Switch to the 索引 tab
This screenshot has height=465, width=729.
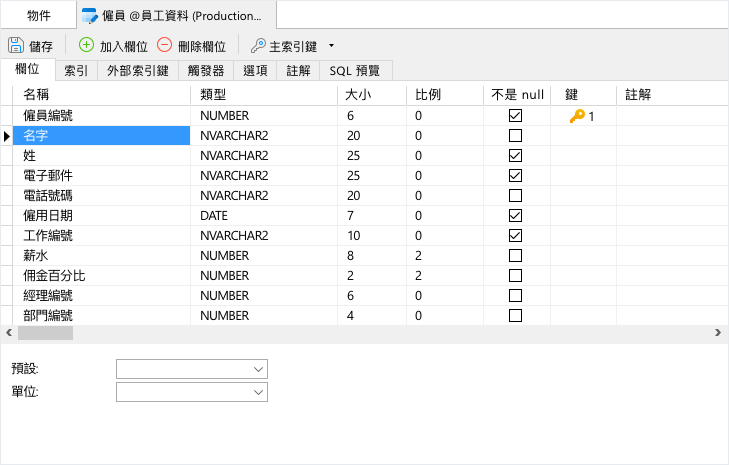pos(76,71)
